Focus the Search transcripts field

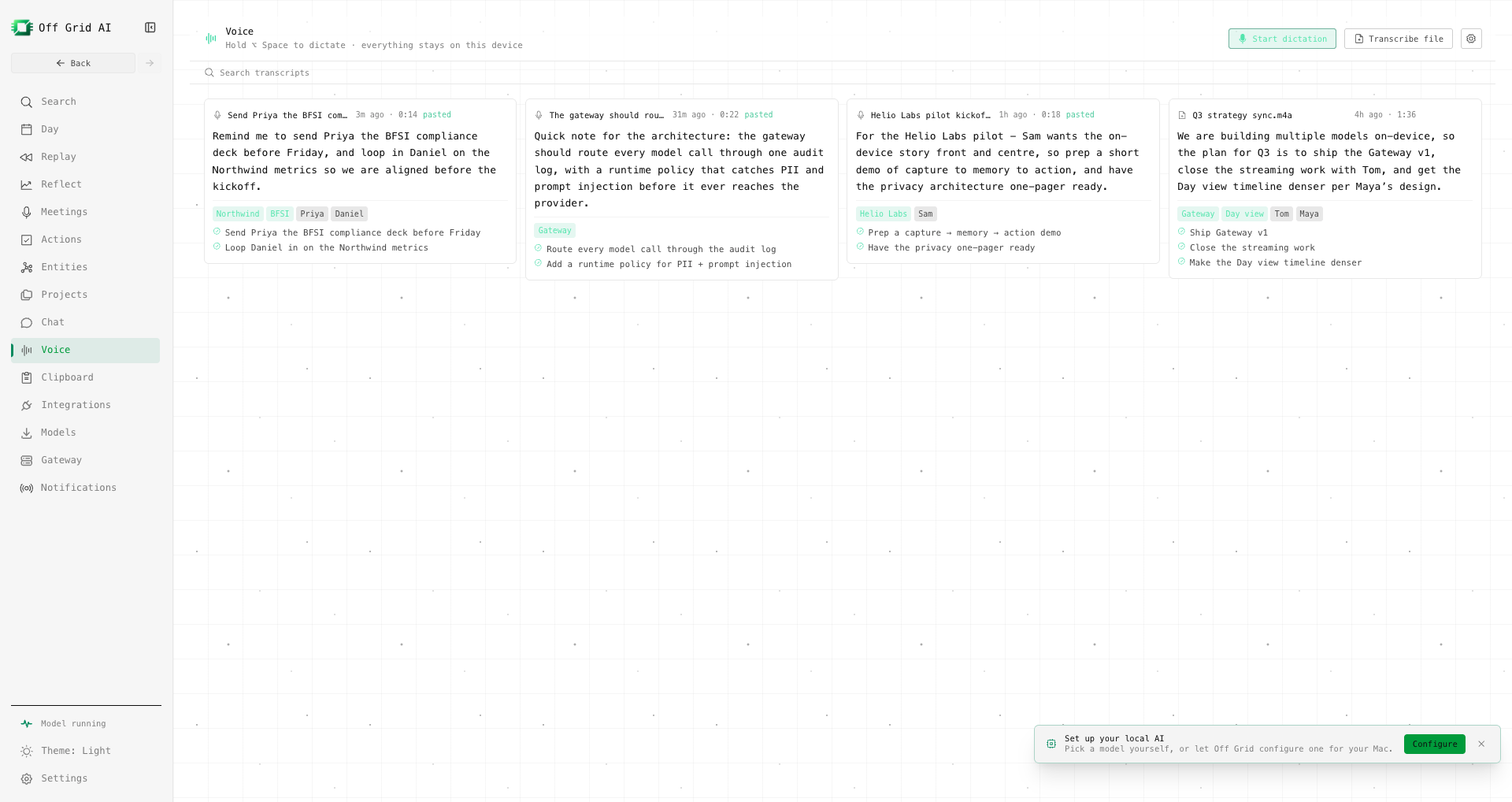842,72
